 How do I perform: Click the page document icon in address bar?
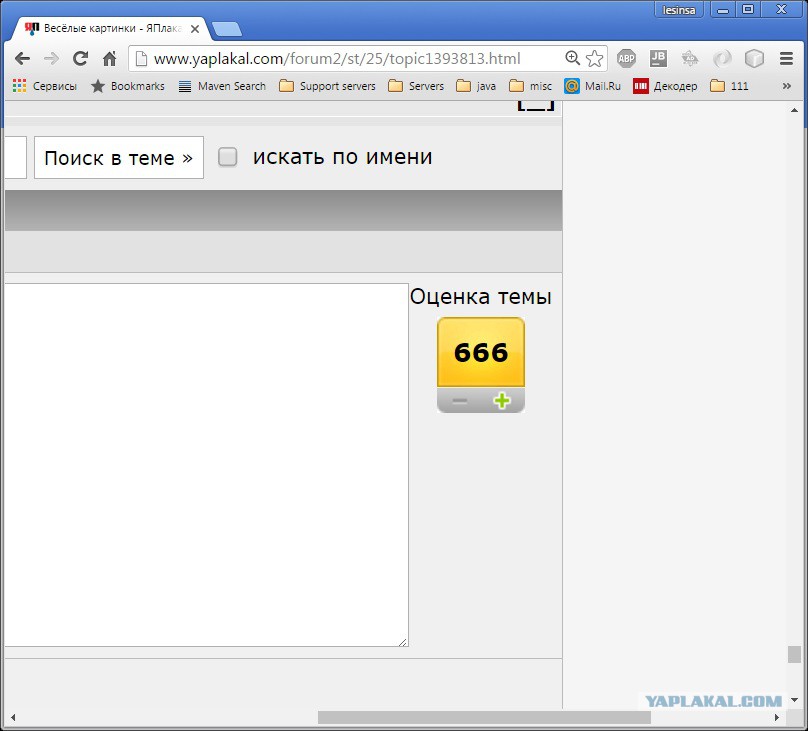(141, 58)
